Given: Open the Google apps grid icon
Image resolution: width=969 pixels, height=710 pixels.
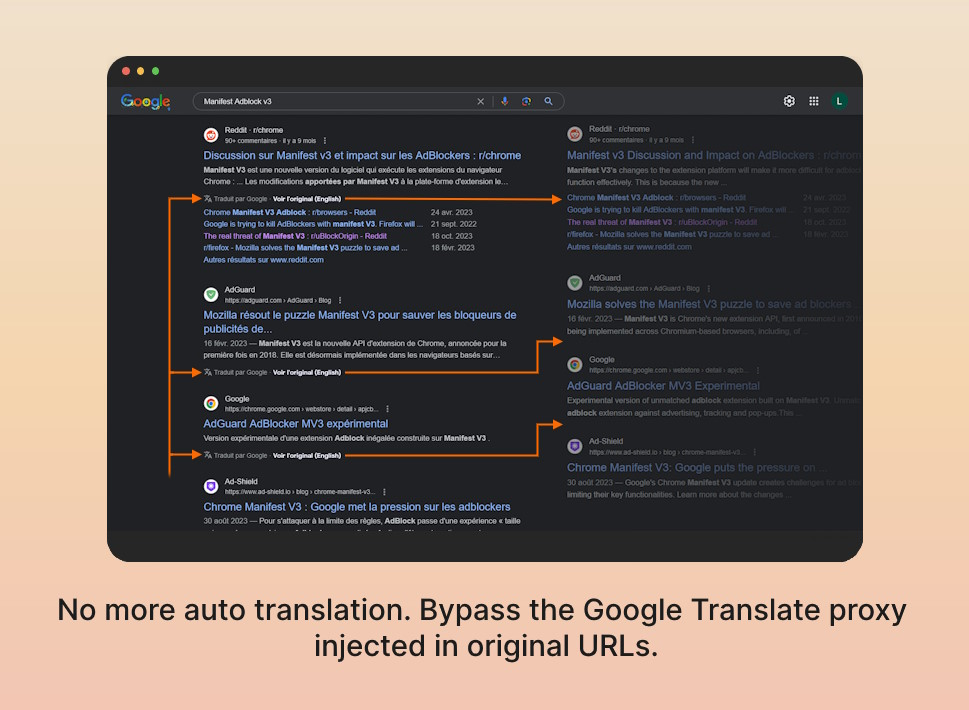Looking at the screenshot, I should click(x=814, y=101).
